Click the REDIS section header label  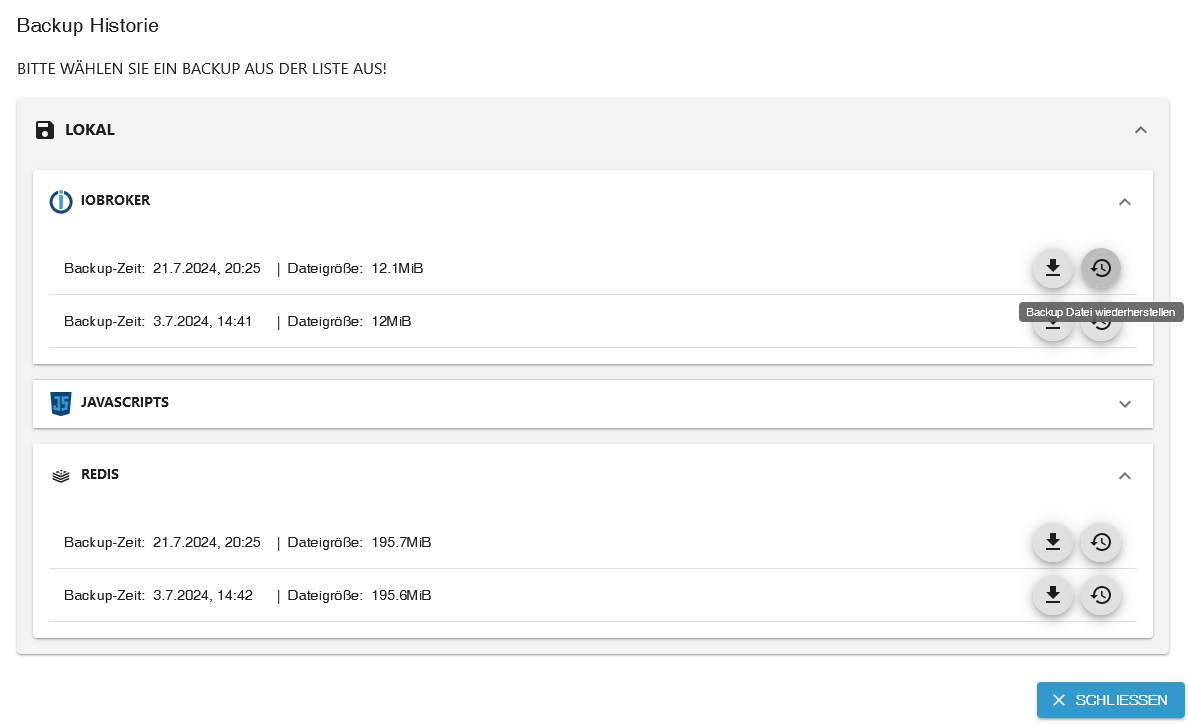click(x=100, y=475)
